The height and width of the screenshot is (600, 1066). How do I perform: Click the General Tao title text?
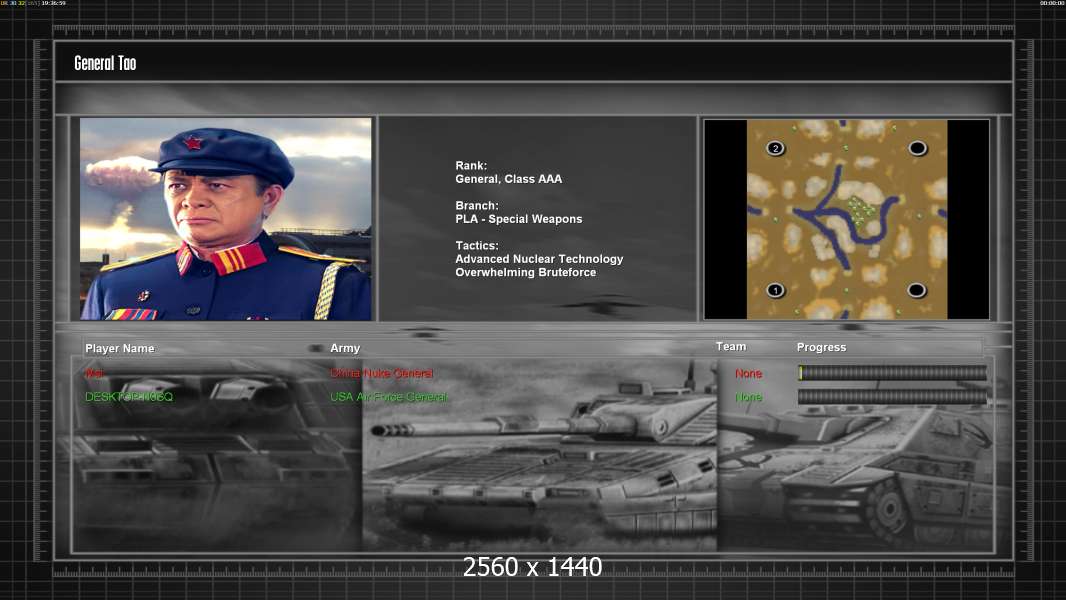click(105, 63)
